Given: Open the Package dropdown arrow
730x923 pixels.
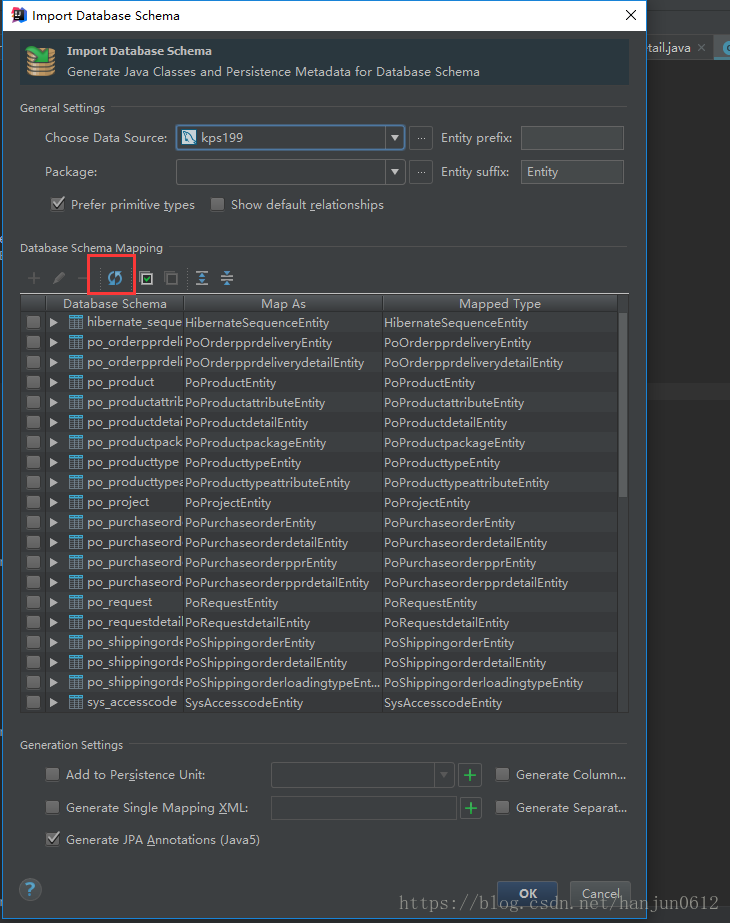Looking at the screenshot, I should pyautogui.click(x=395, y=172).
